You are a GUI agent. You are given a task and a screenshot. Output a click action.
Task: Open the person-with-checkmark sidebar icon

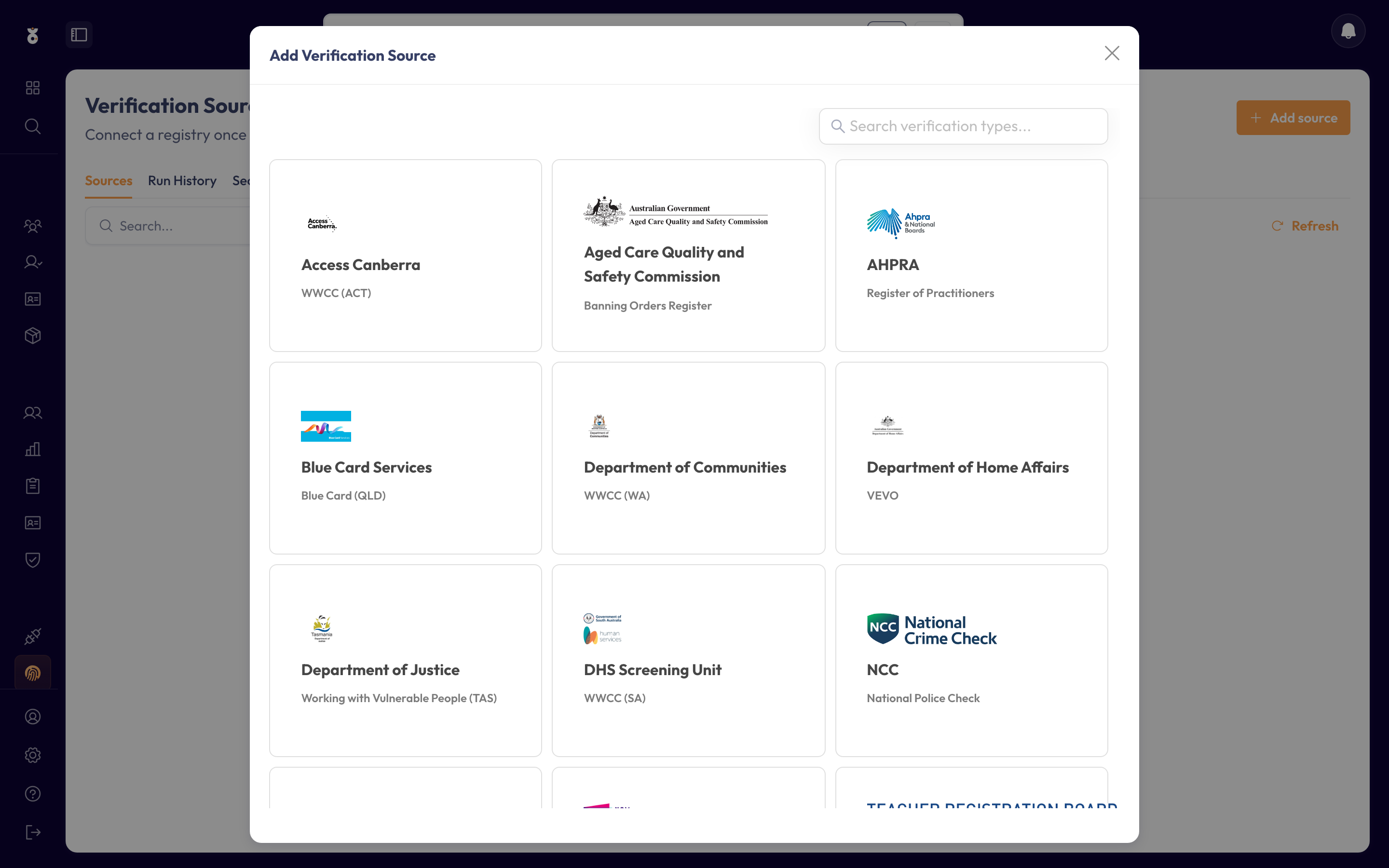click(x=33, y=262)
